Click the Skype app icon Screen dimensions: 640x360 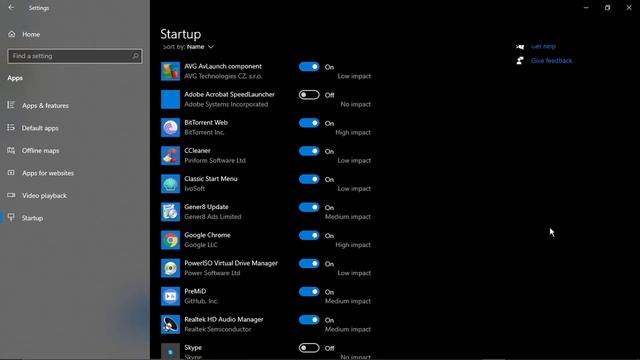pos(170,351)
